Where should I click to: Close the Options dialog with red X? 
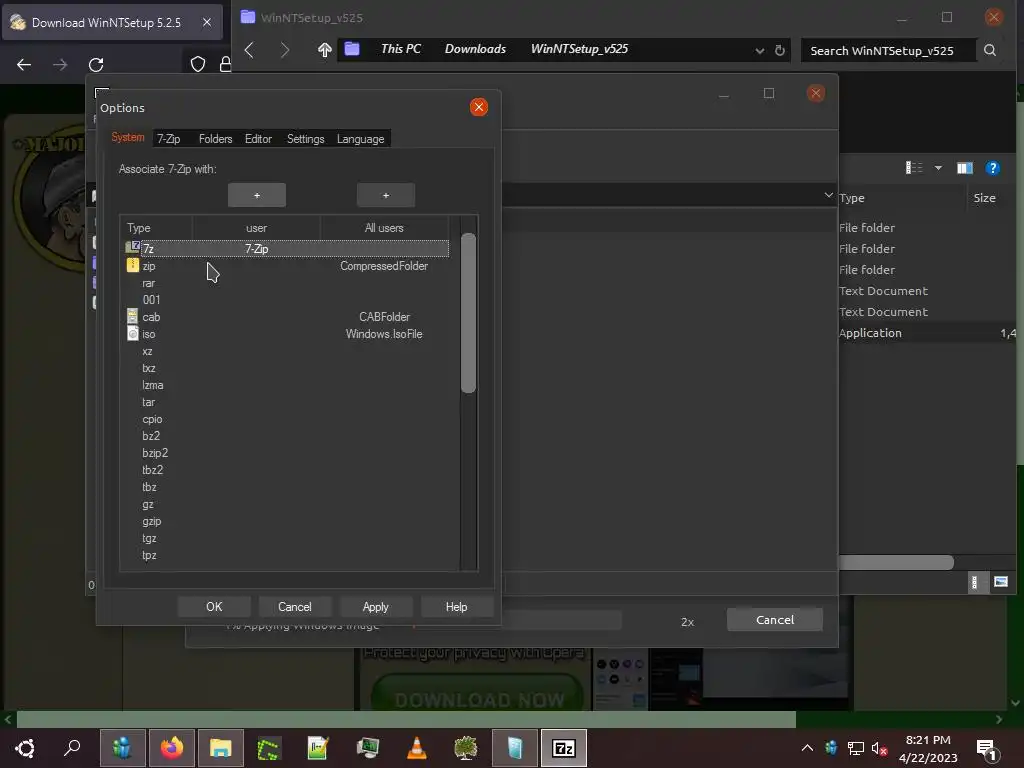(479, 107)
